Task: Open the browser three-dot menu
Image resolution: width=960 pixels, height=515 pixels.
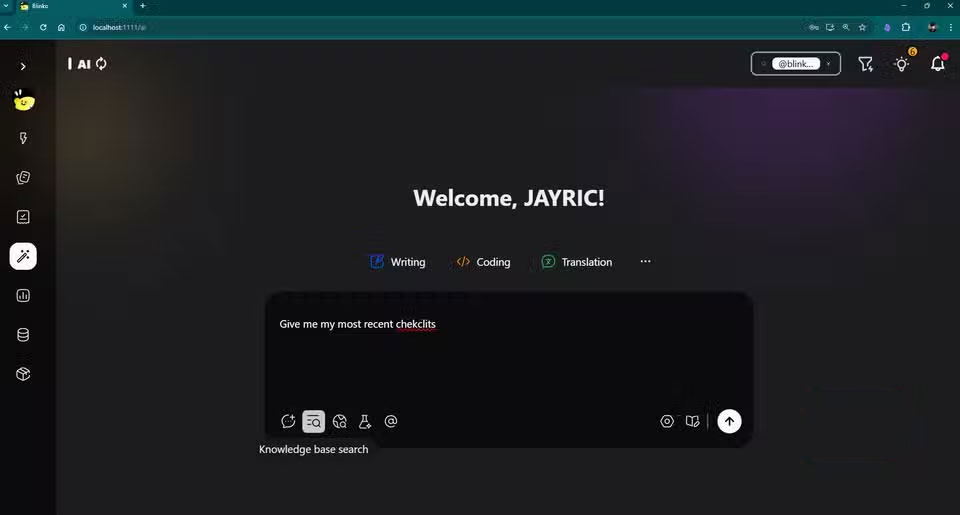Action: [x=950, y=27]
